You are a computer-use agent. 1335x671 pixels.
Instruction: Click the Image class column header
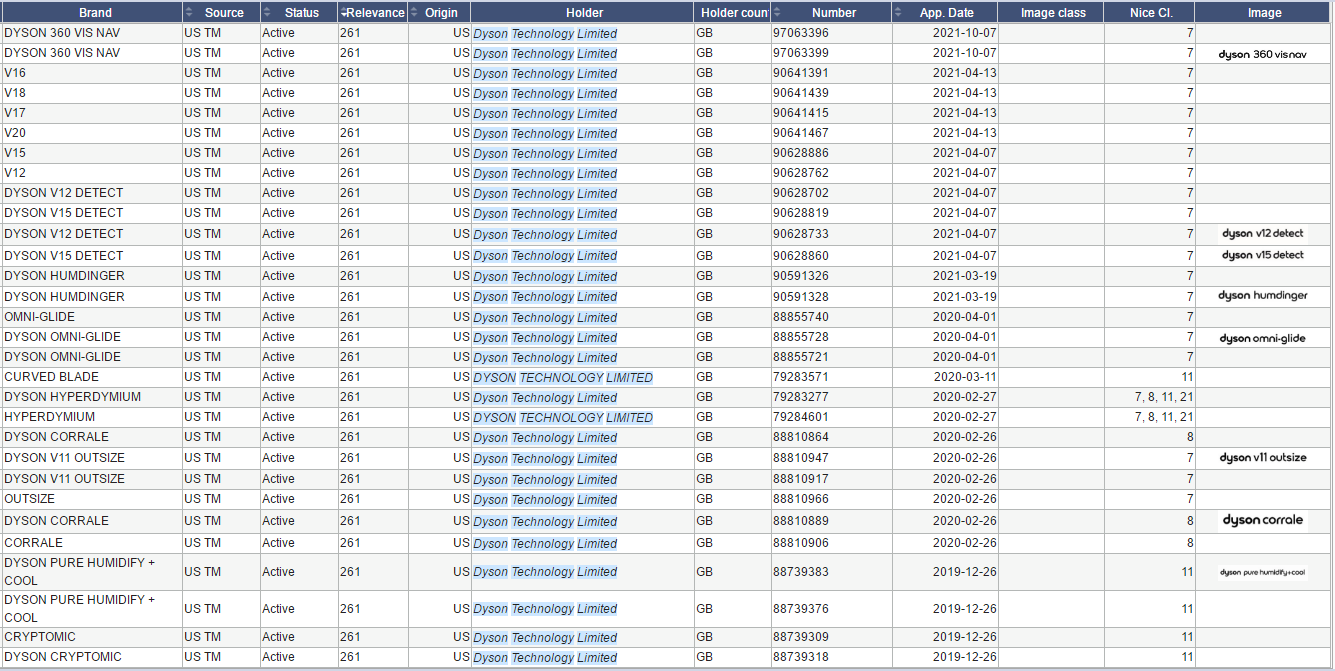tap(1053, 12)
